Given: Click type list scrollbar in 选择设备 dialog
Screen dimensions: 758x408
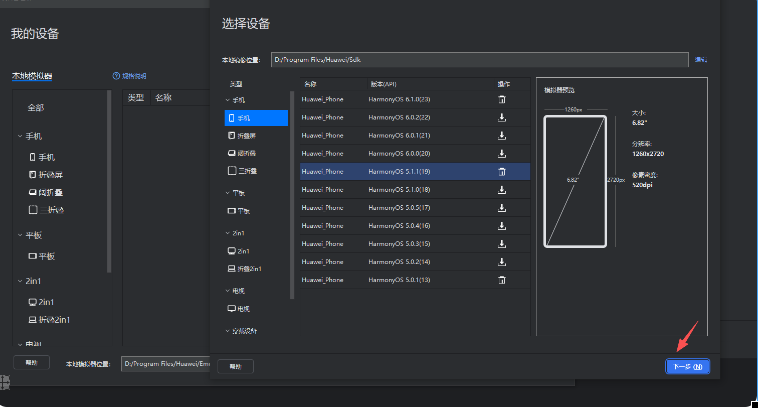Looking at the screenshot, I should [x=292, y=195].
